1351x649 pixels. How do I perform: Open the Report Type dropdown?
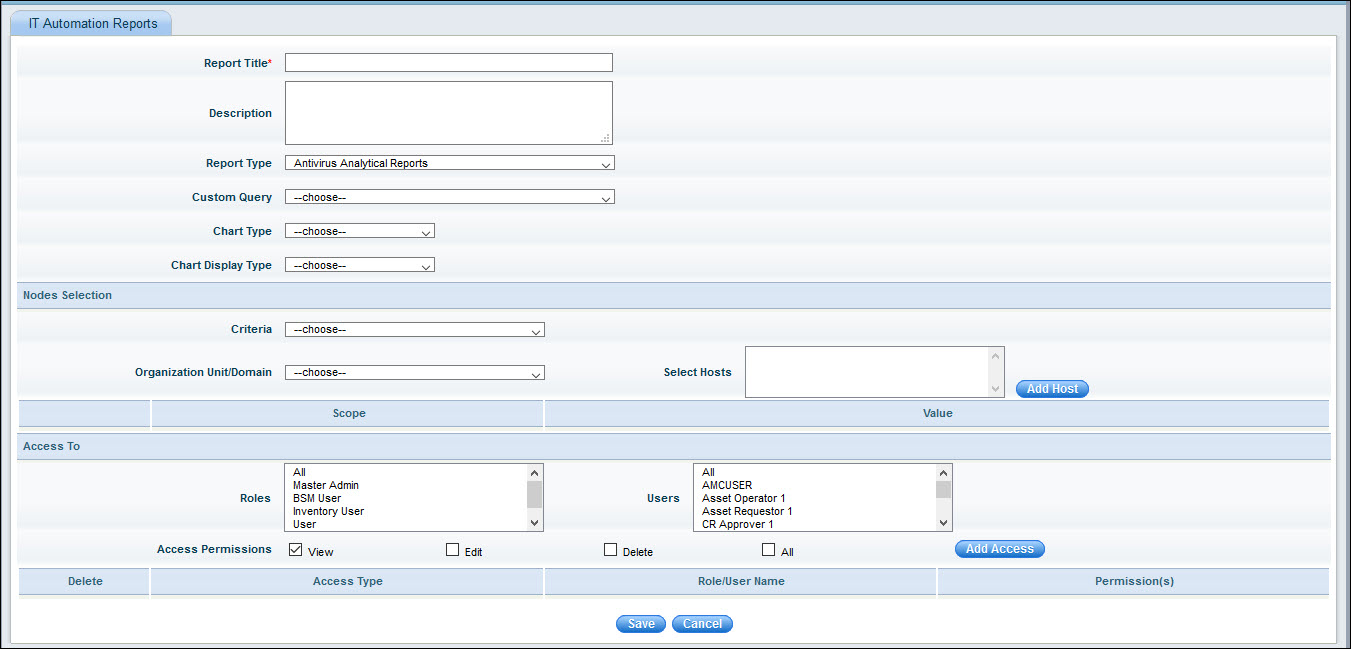pos(449,163)
